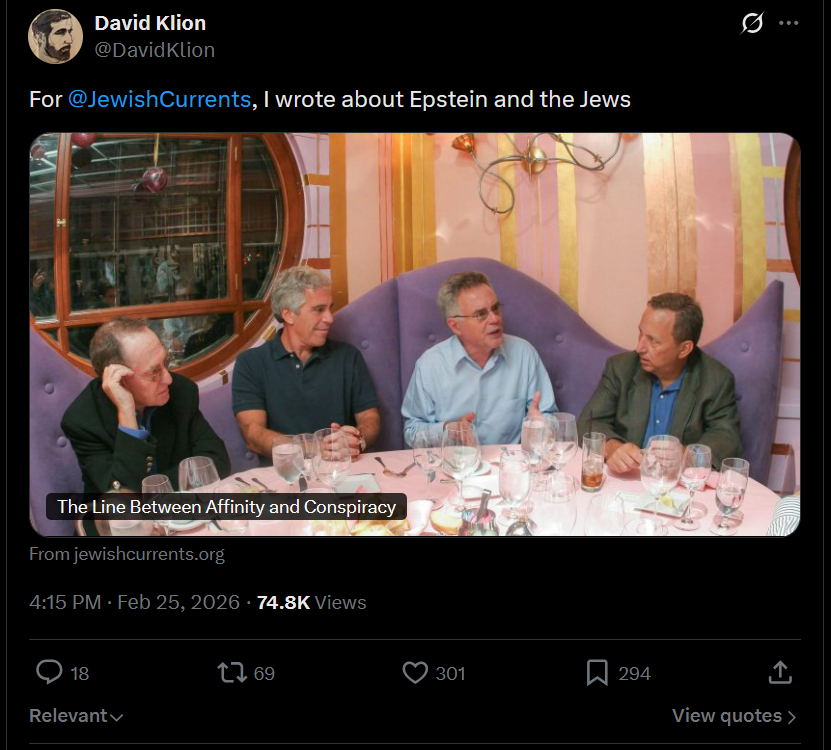Open View quotes
Screen dimensions: 831x750
[734, 716]
